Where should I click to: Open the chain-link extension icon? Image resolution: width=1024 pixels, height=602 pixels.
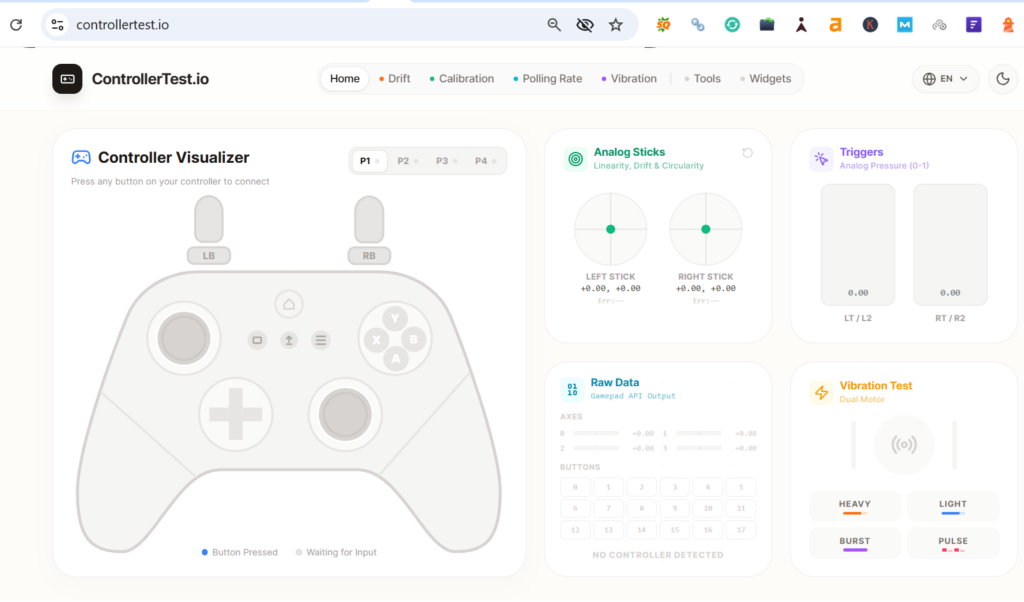coord(697,25)
